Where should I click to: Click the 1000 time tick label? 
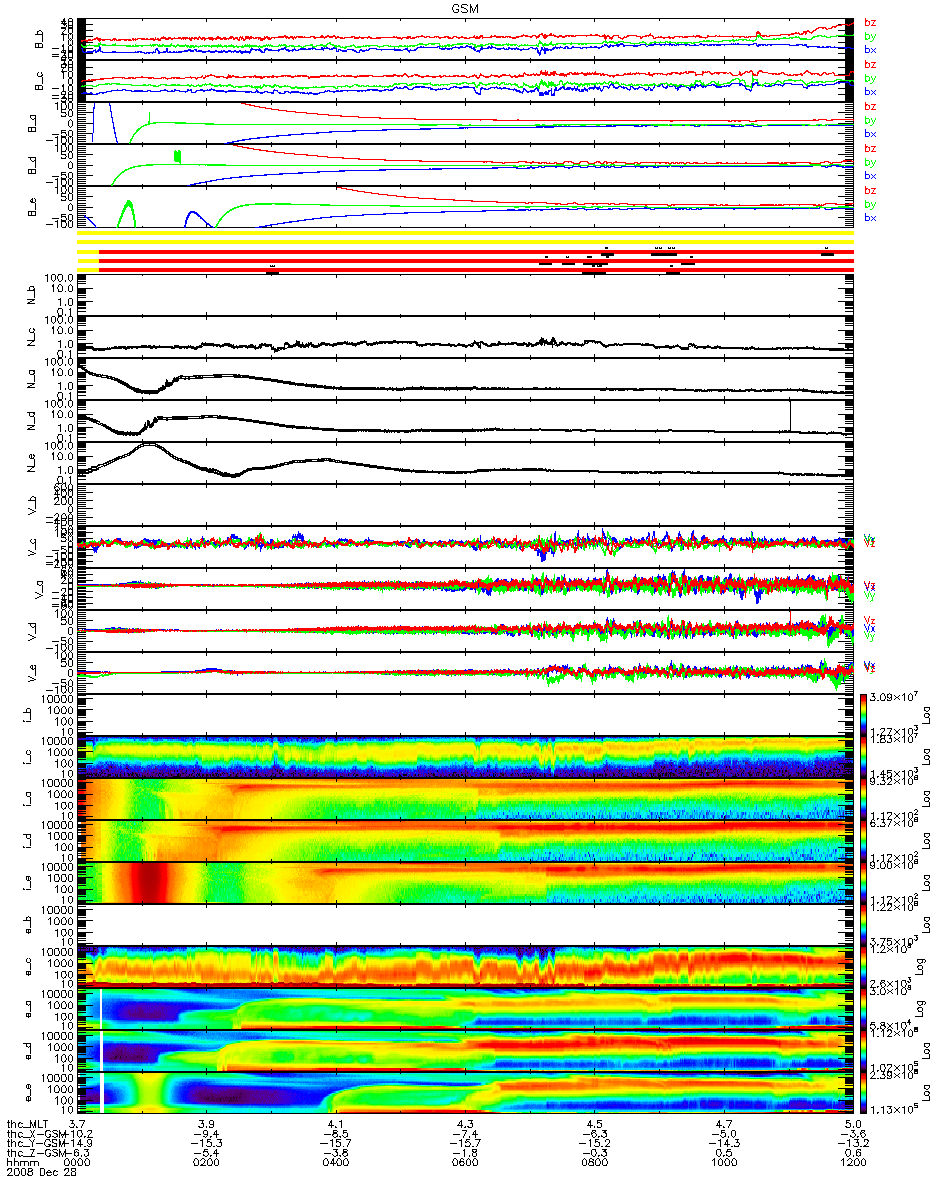point(722,1163)
